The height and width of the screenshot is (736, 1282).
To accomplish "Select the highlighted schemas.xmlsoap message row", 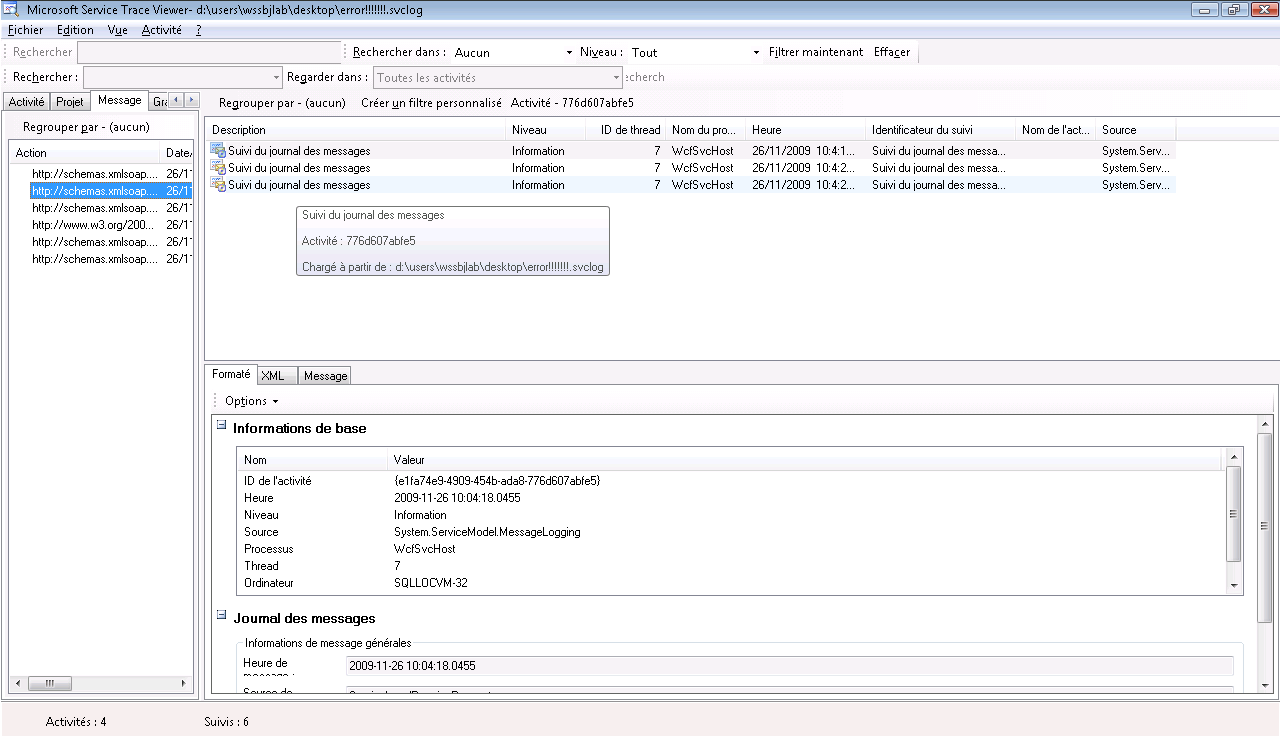I will pos(110,191).
